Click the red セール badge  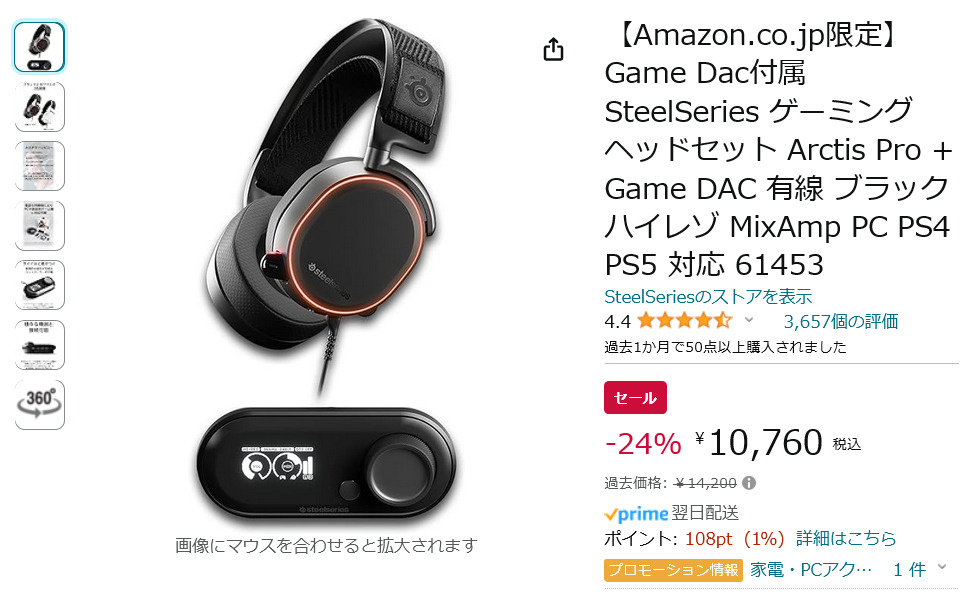coord(635,397)
